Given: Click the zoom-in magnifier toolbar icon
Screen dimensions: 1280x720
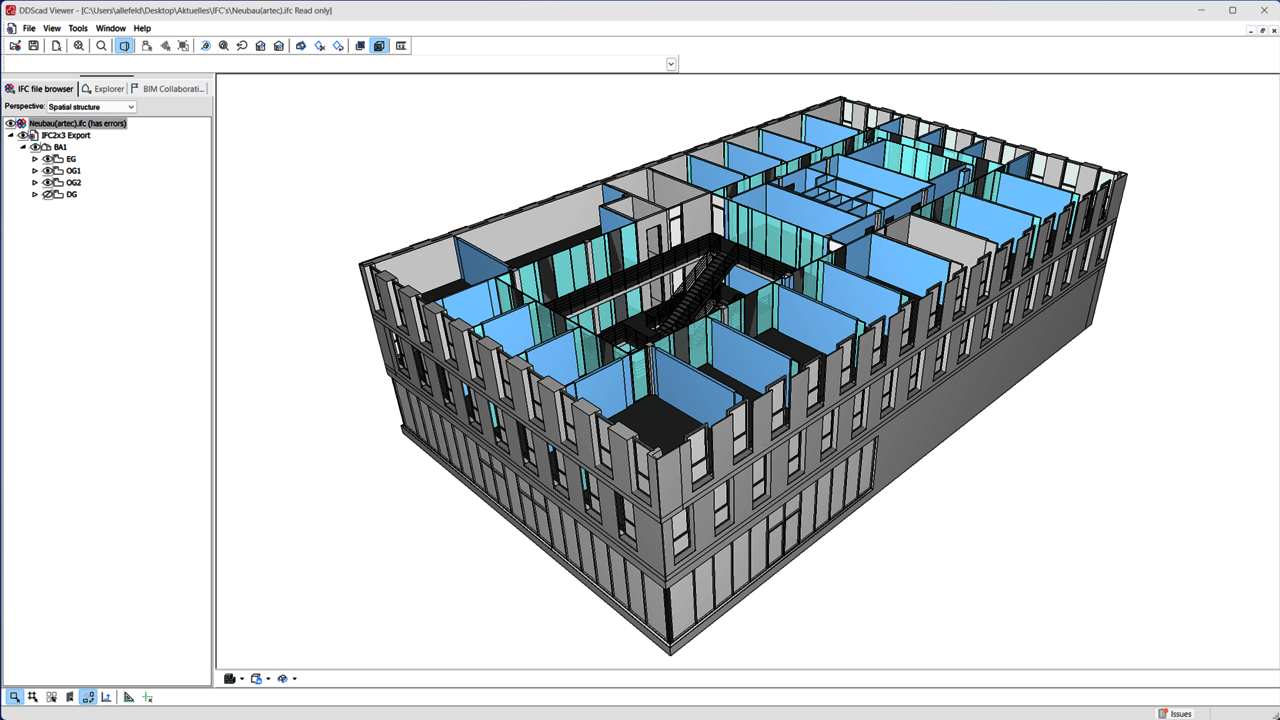Looking at the screenshot, I should pos(79,46).
